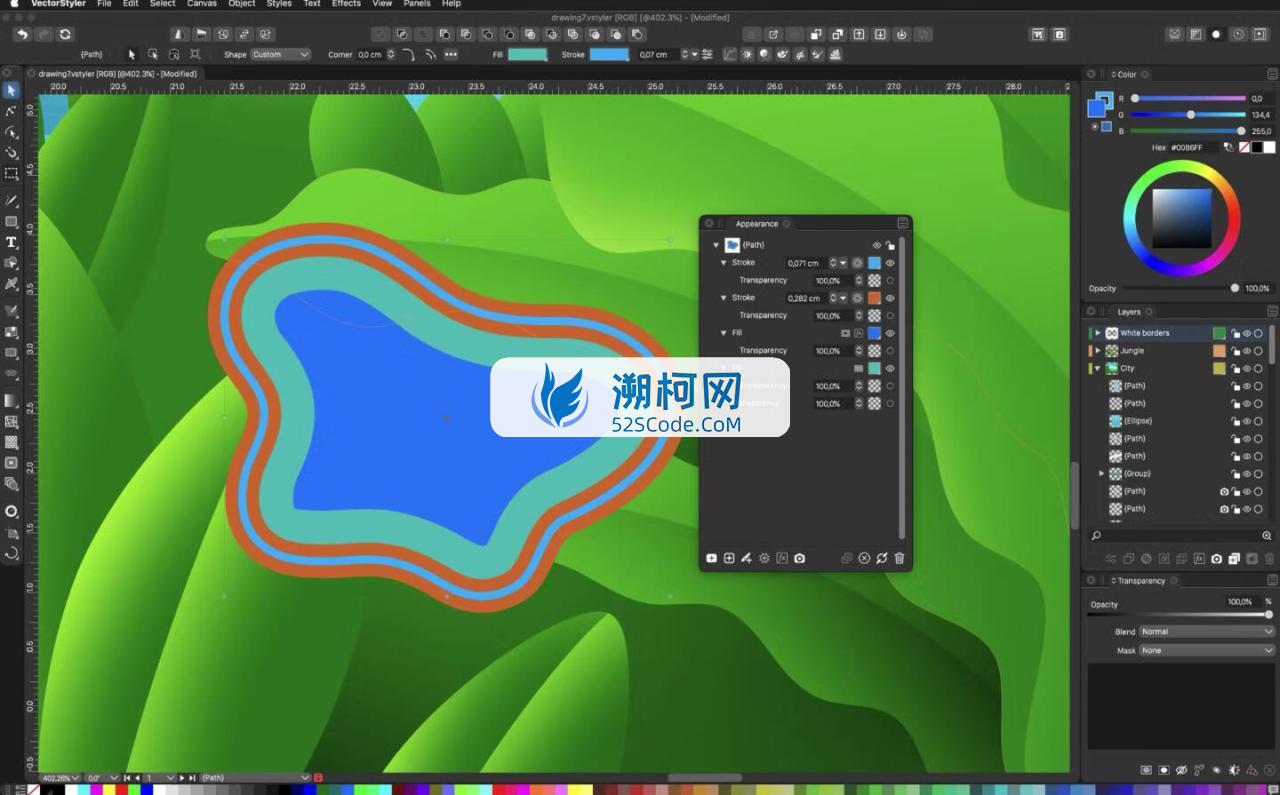Expand the White borders layer
The image size is (1280, 795).
coord(1098,333)
